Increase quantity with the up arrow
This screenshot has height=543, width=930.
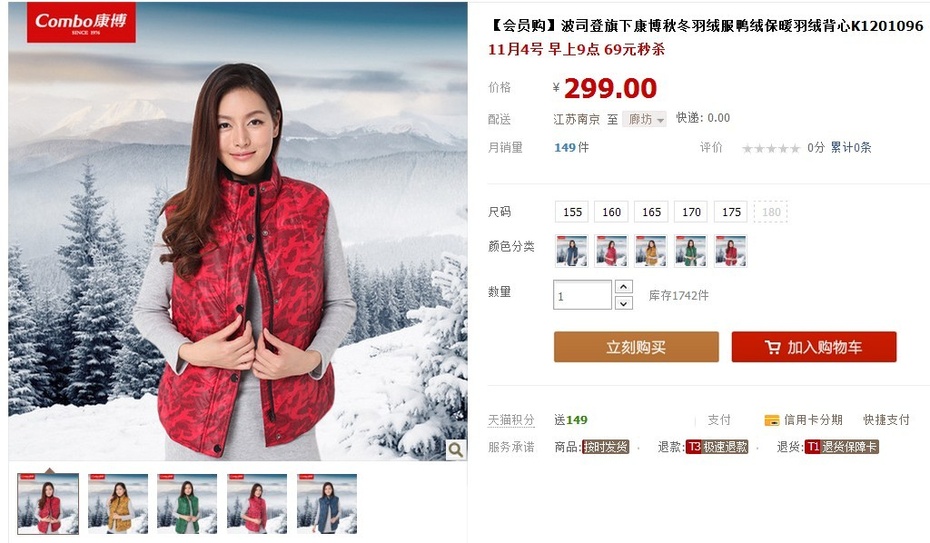pyautogui.click(x=623, y=287)
